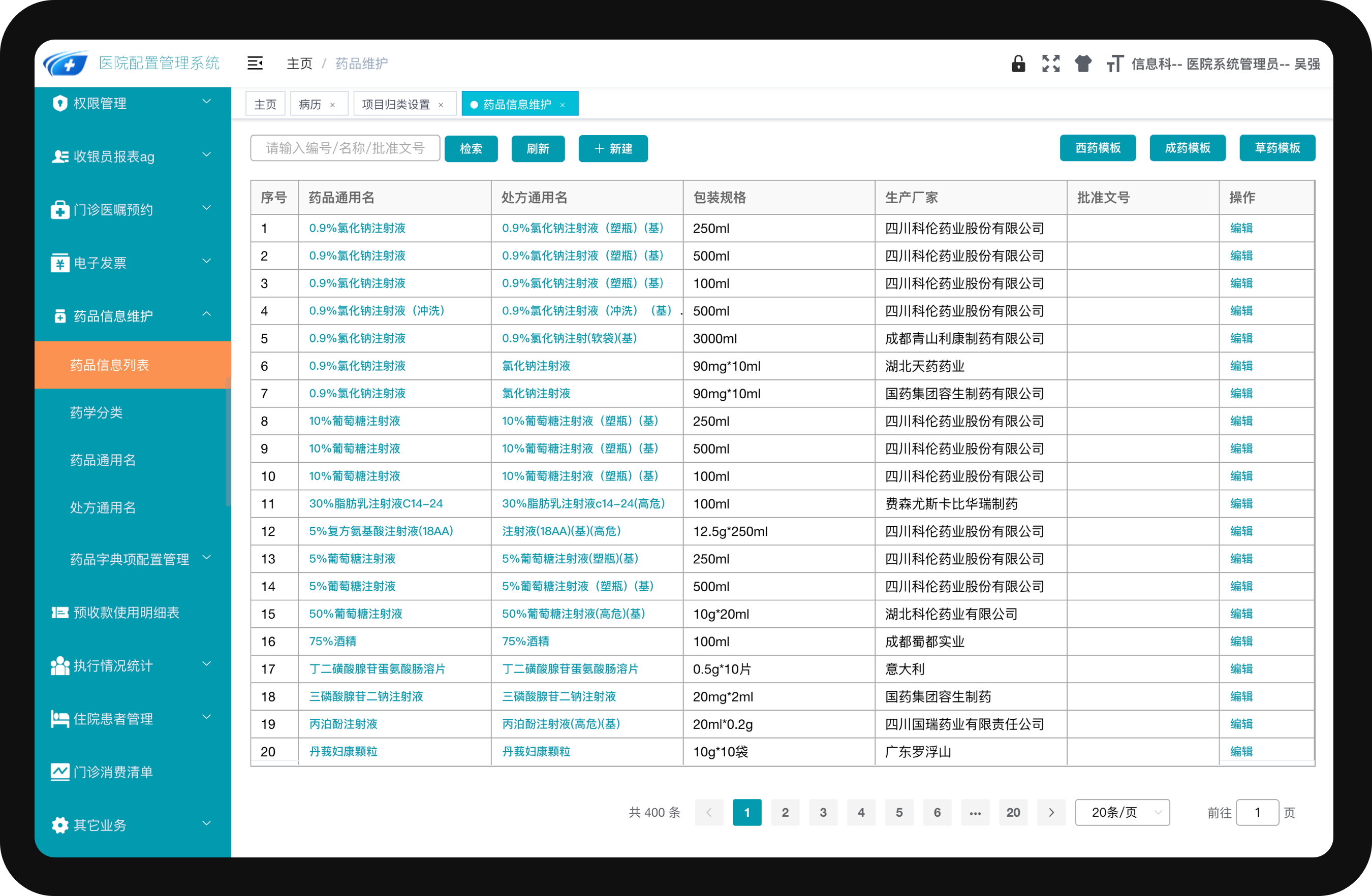Close the 项目归类设置 tab
1372x896 pixels.
(441, 105)
